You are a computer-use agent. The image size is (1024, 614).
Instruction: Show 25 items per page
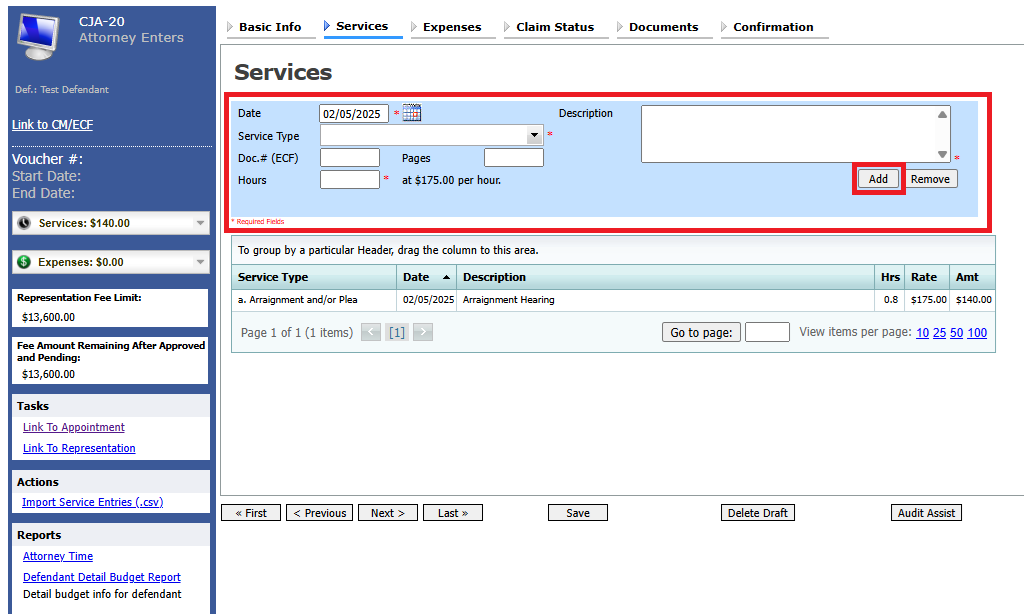939,333
